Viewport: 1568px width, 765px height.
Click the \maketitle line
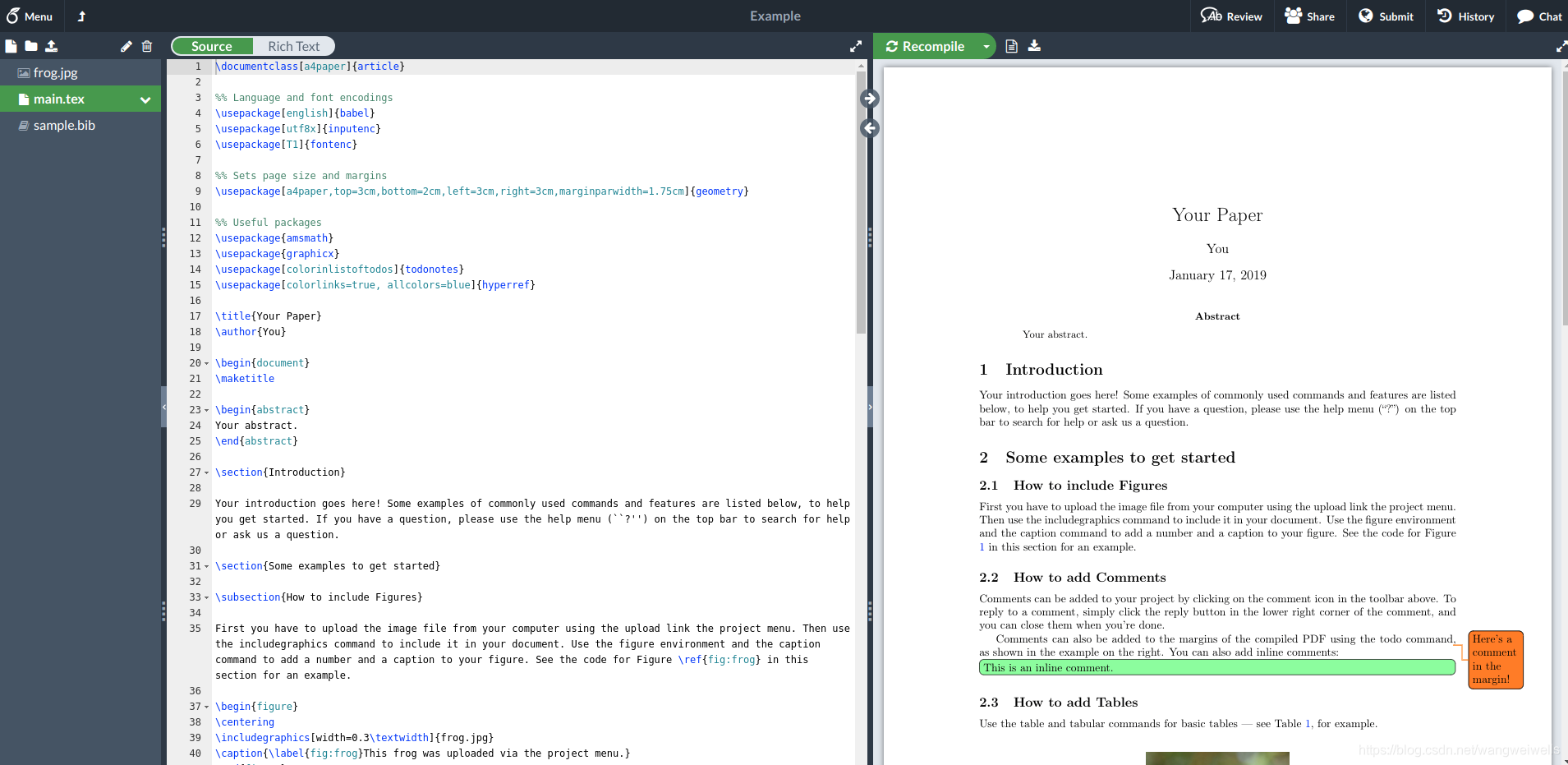[245, 379]
